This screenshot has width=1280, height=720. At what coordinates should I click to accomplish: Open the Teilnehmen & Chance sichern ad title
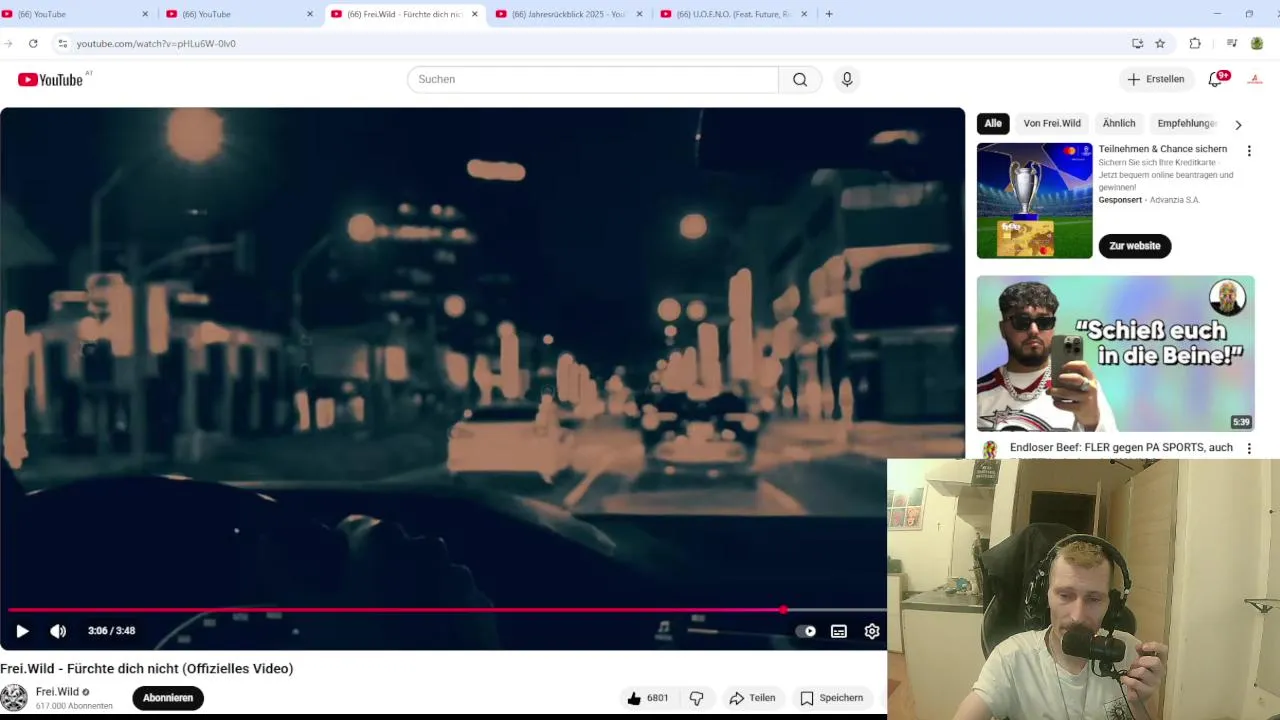coord(1163,149)
